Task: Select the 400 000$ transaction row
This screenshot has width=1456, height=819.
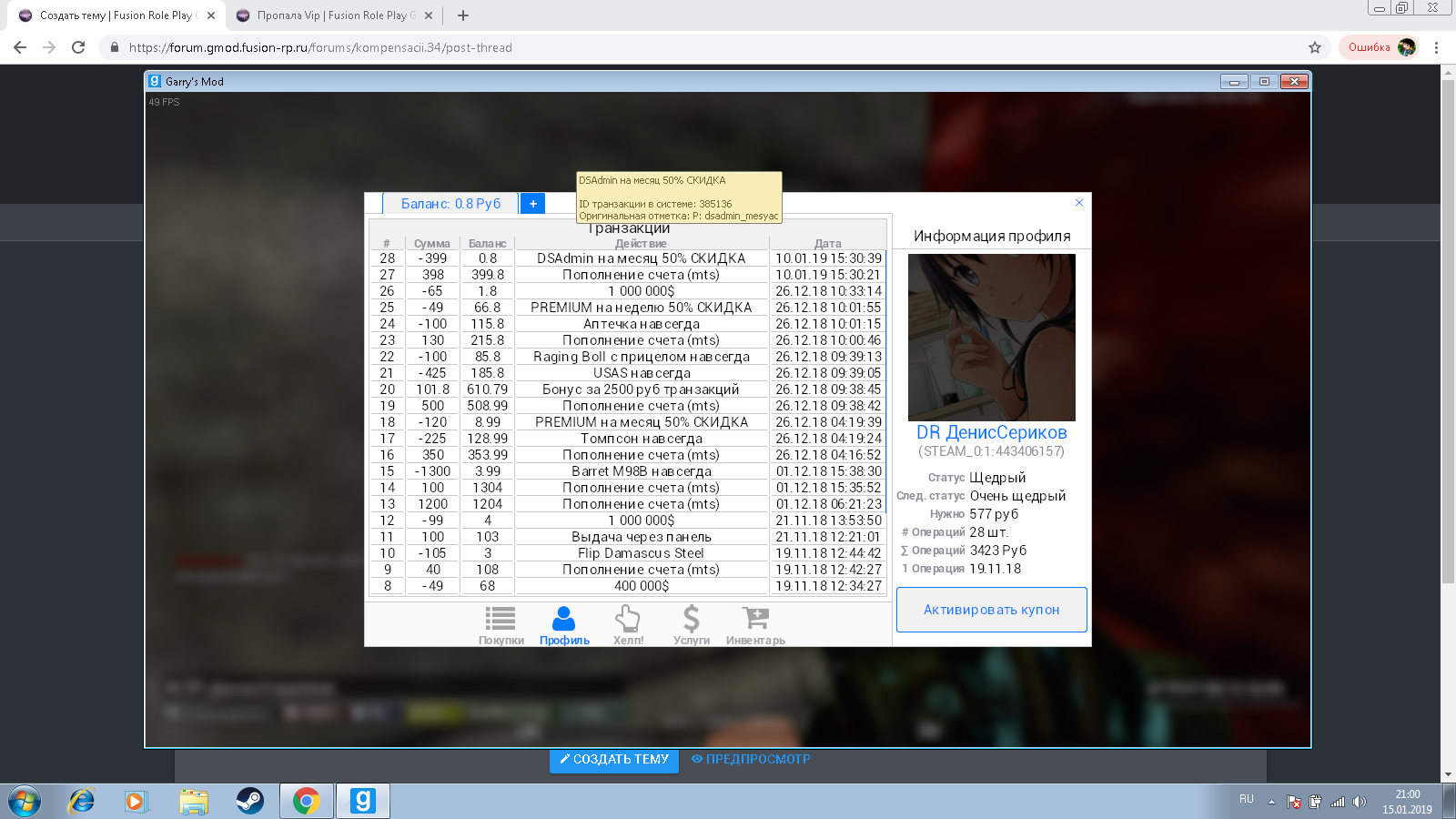Action: point(628,586)
